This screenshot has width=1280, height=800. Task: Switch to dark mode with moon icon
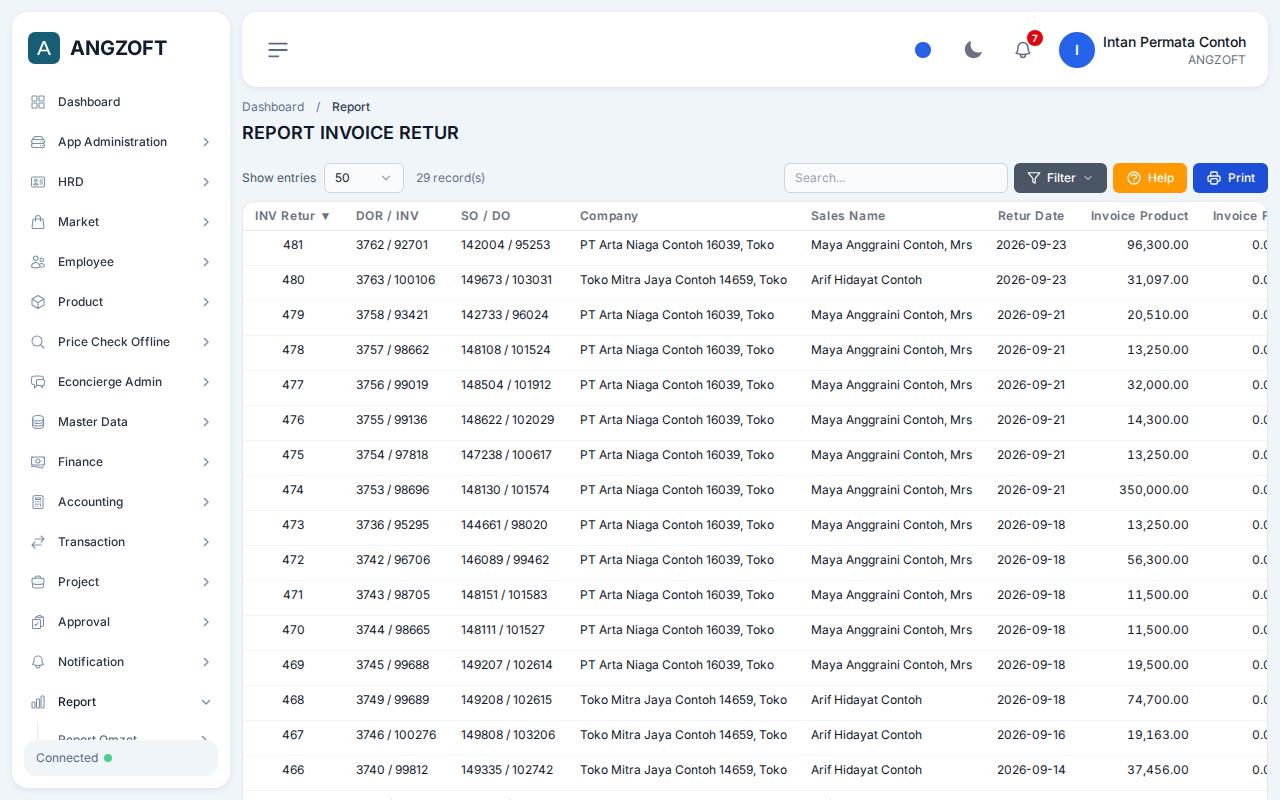coord(973,50)
